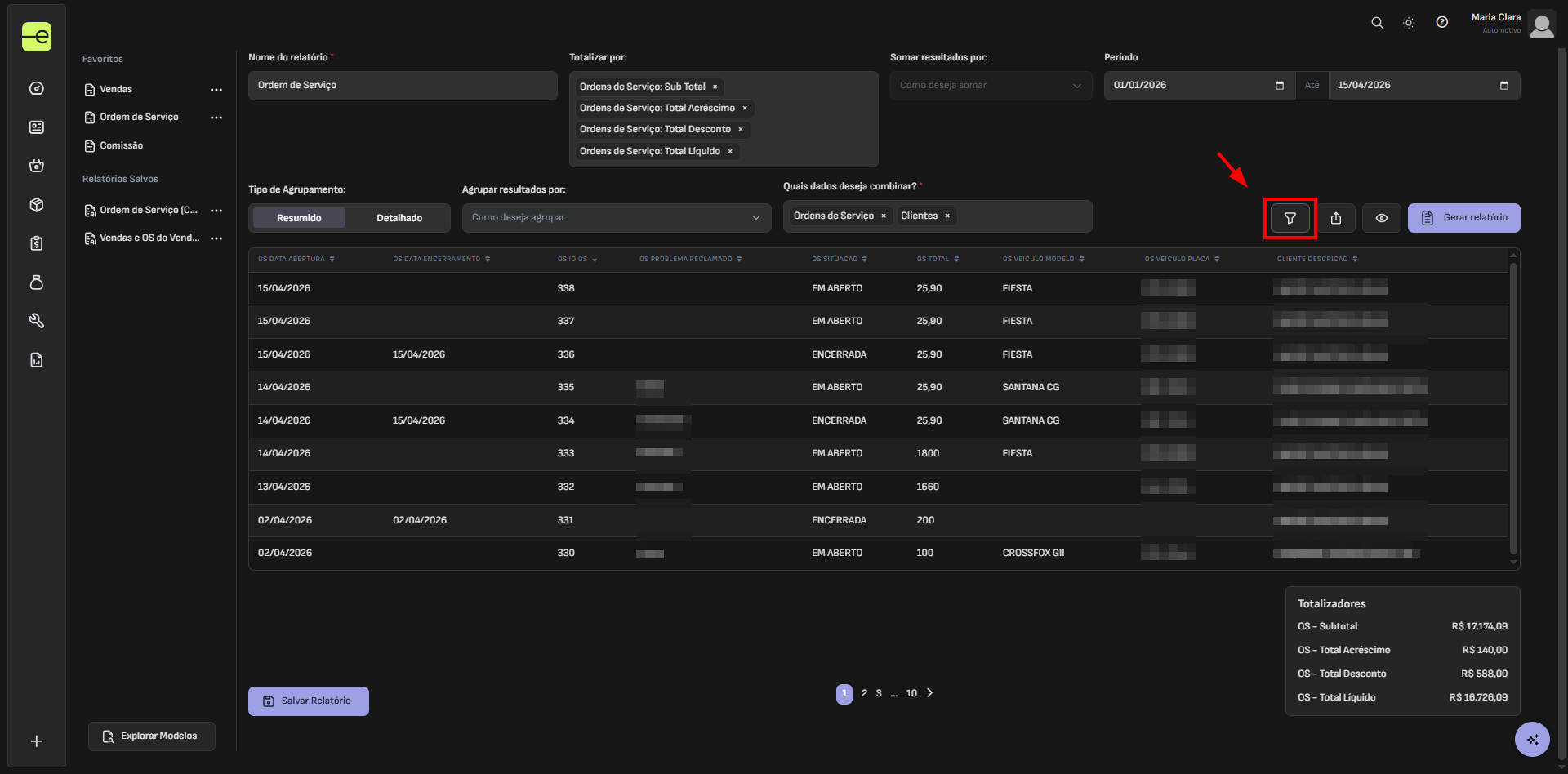Open options menu for Vendas favorite
Screen dimensions: 1568x774
click(x=216, y=90)
